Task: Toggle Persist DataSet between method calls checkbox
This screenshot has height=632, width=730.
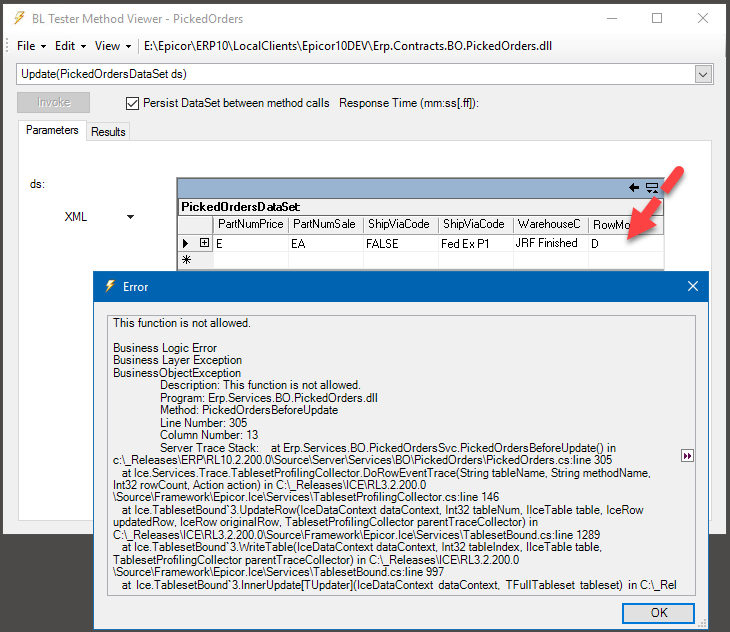Action: (x=132, y=103)
